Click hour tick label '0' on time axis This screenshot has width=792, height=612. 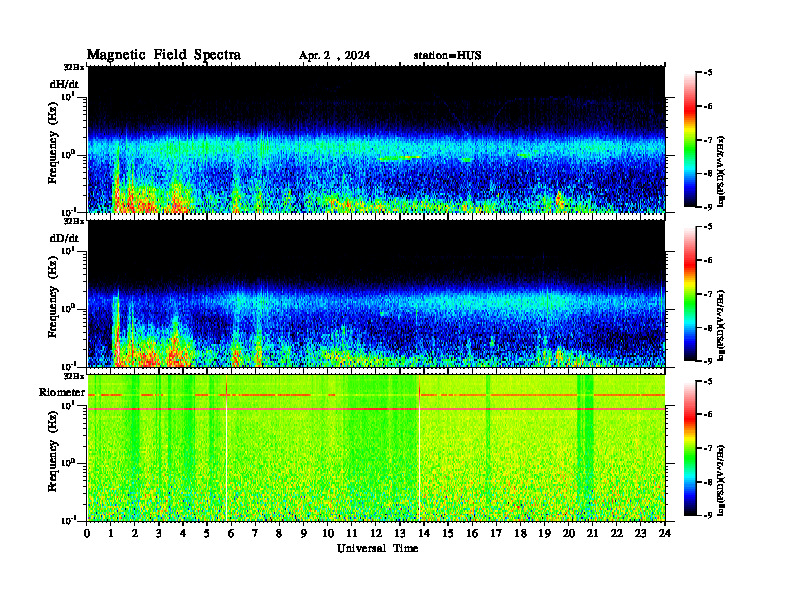87,533
